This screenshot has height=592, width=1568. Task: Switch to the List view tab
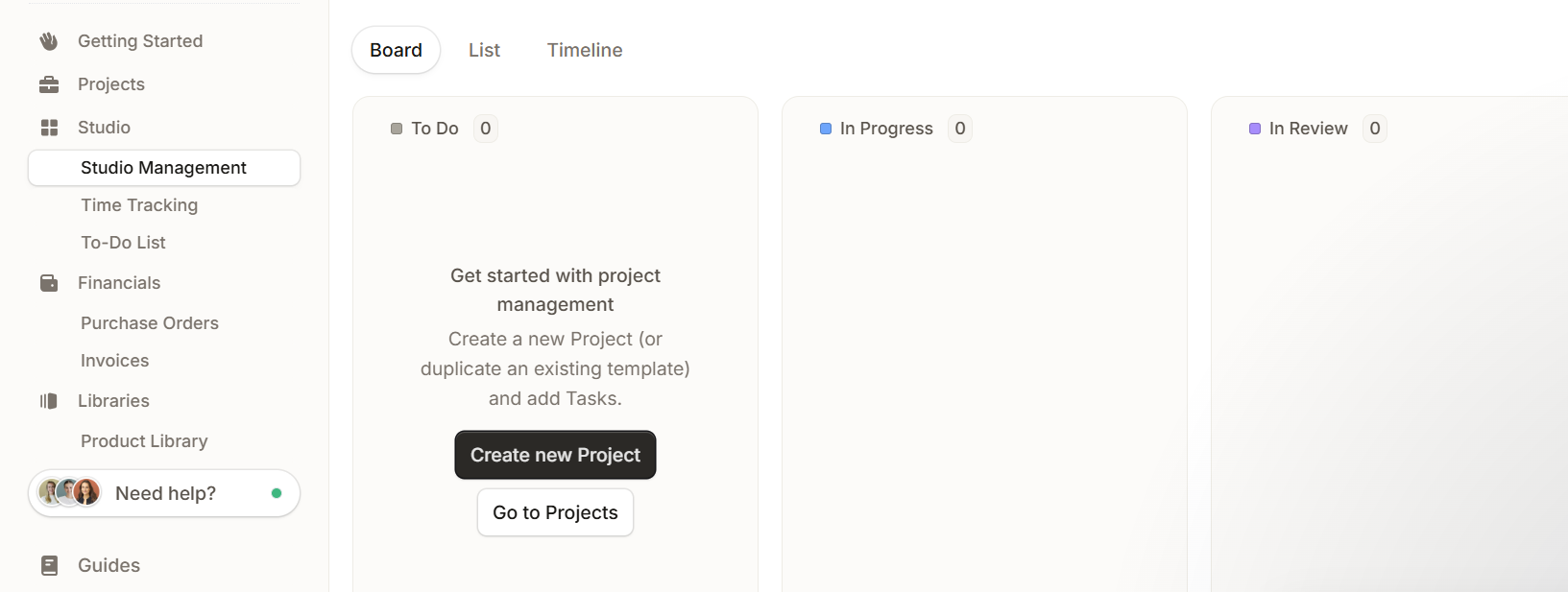coord(484,50)
